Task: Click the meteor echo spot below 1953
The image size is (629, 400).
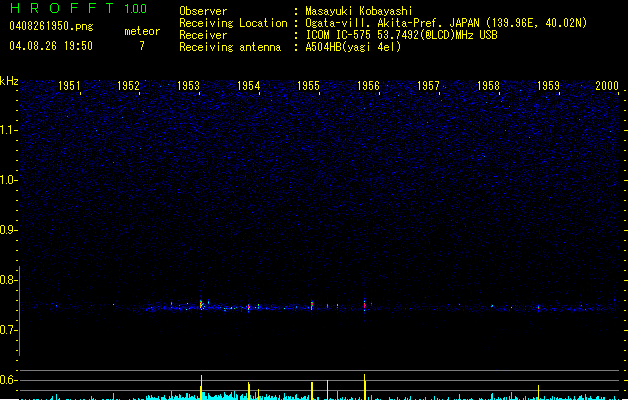Action: [x=201, y=305]
